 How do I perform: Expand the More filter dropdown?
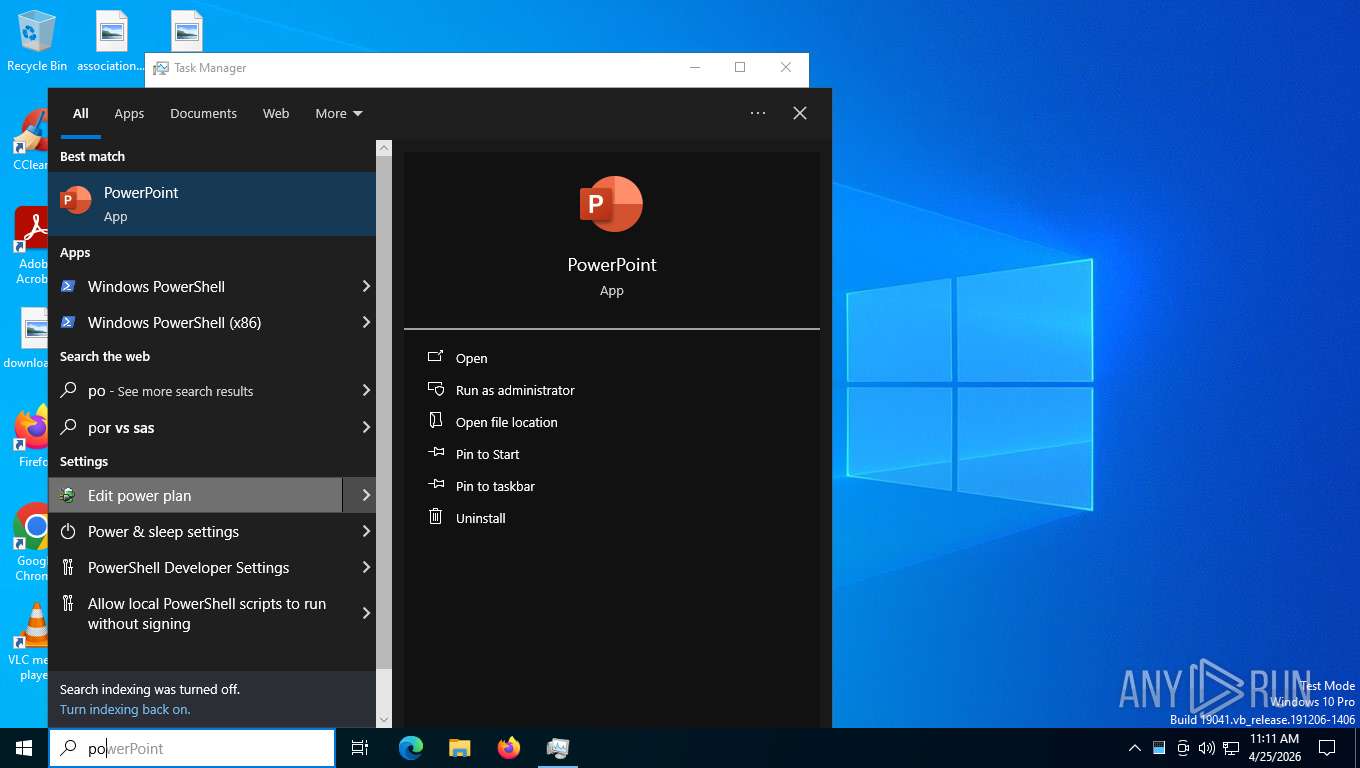[x=338, y=113]
